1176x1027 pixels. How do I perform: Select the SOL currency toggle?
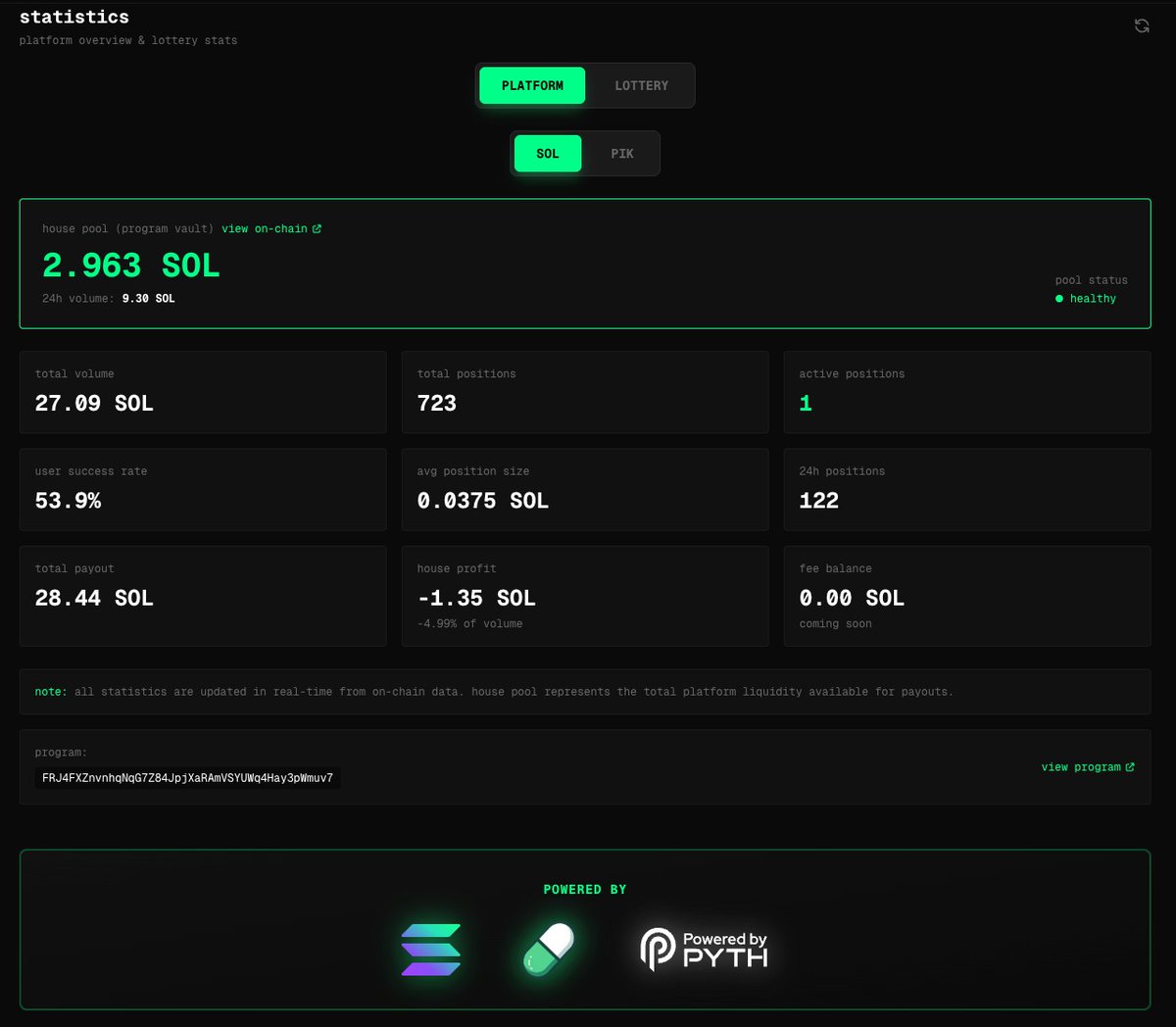547,154
